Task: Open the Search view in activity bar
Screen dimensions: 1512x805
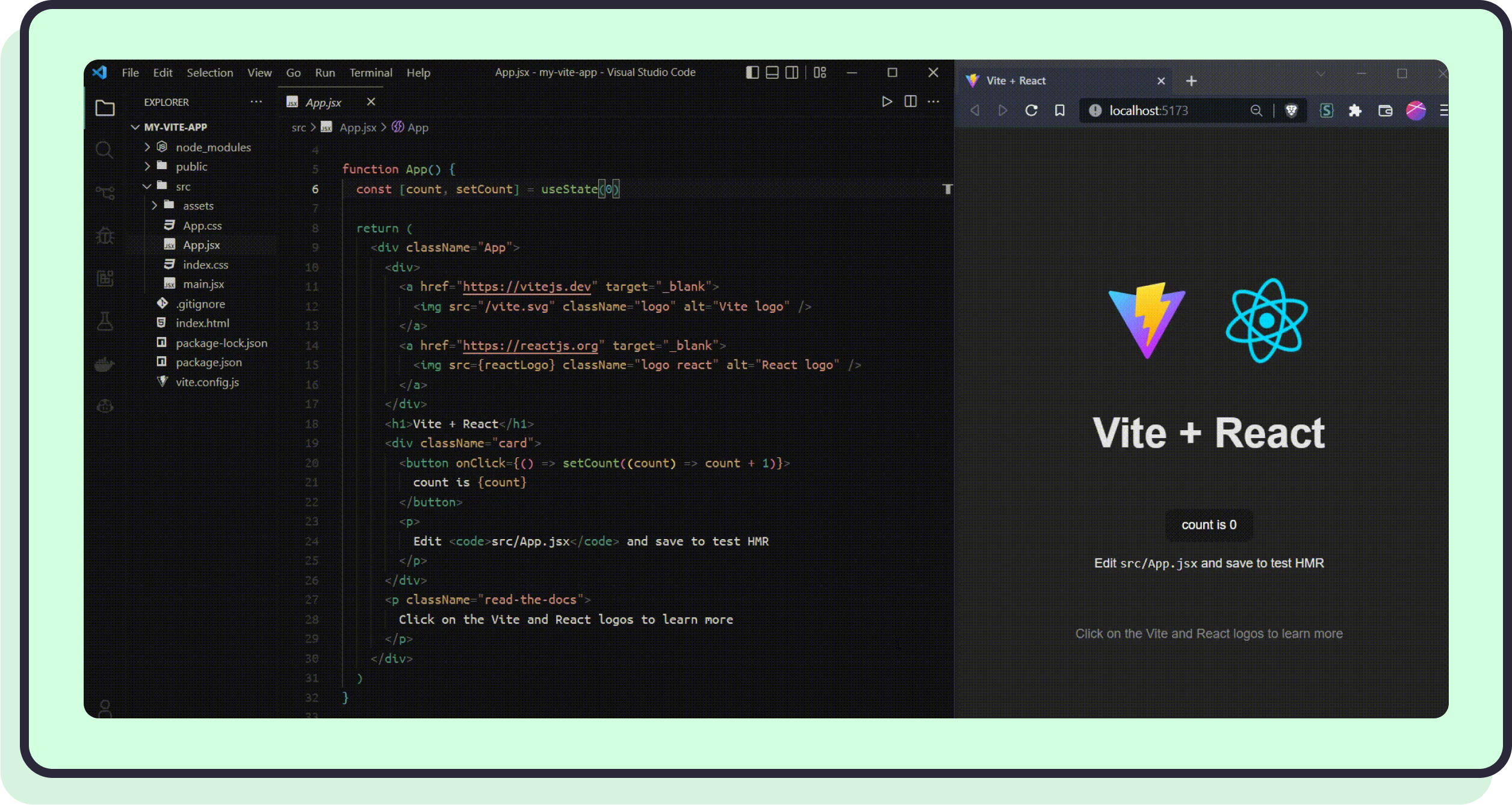Action: point(104,149)
